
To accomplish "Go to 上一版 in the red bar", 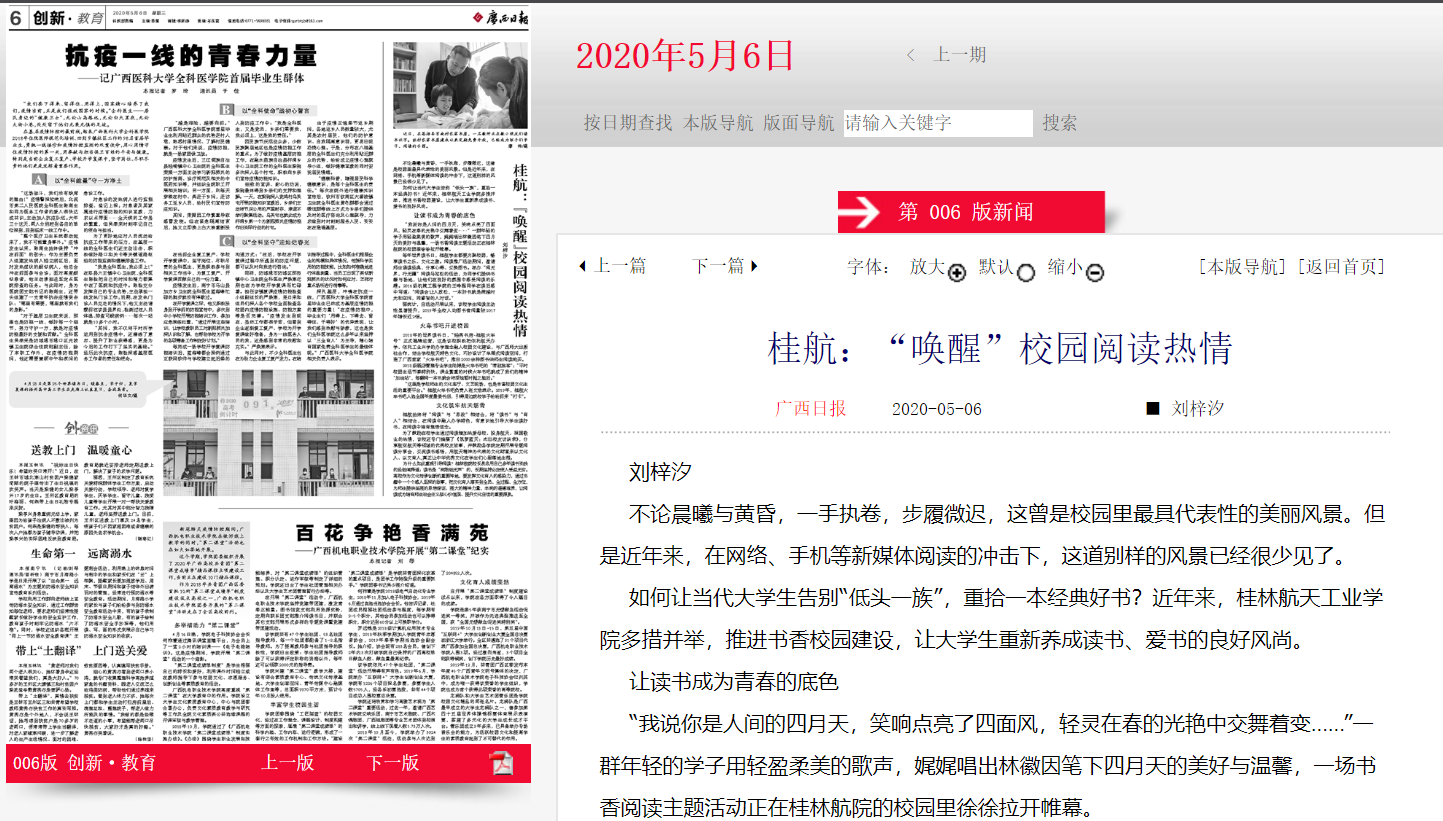I will tap(287, 763).
